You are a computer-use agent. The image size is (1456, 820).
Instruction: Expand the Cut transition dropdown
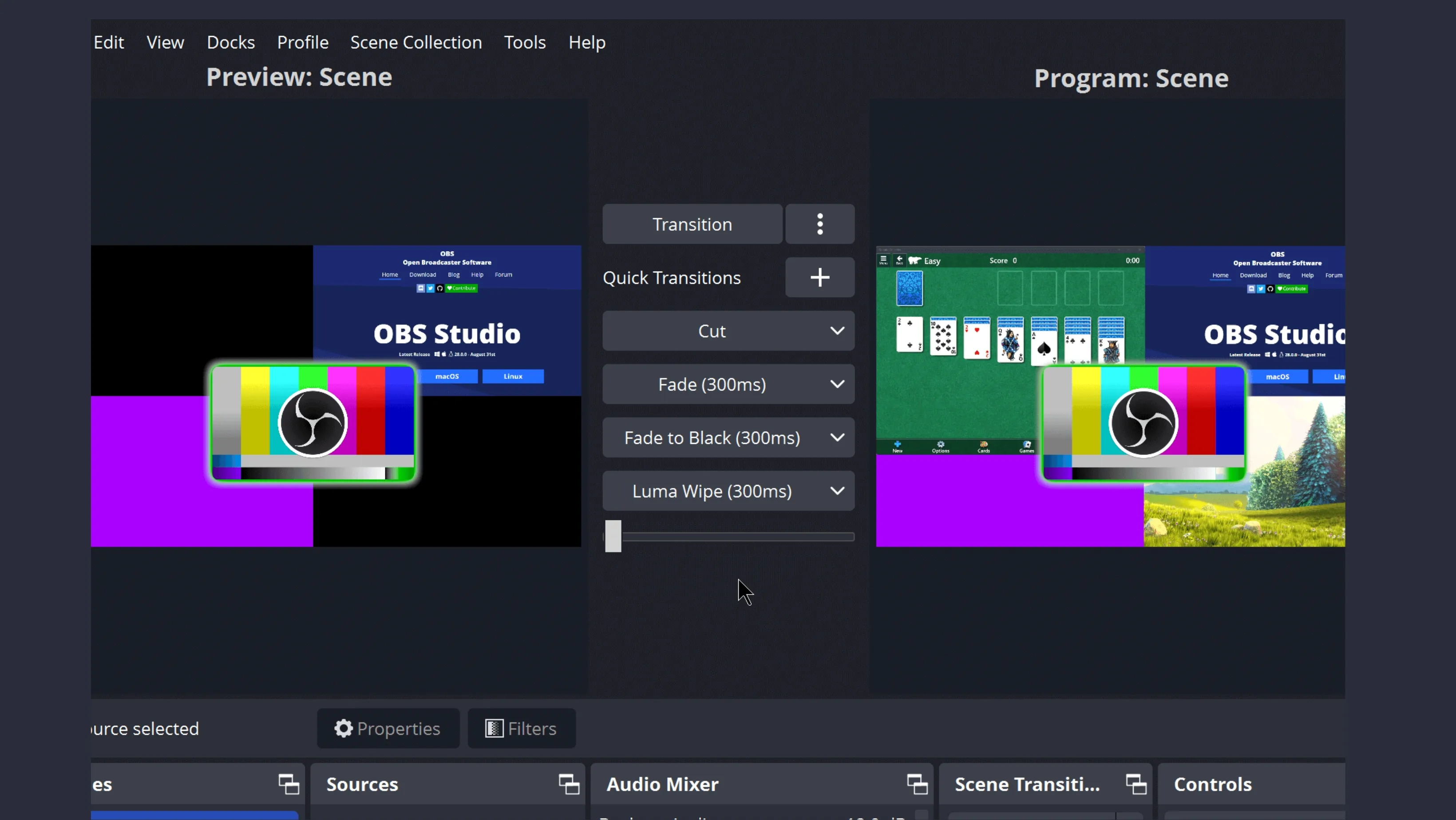(x=838, y=331)
